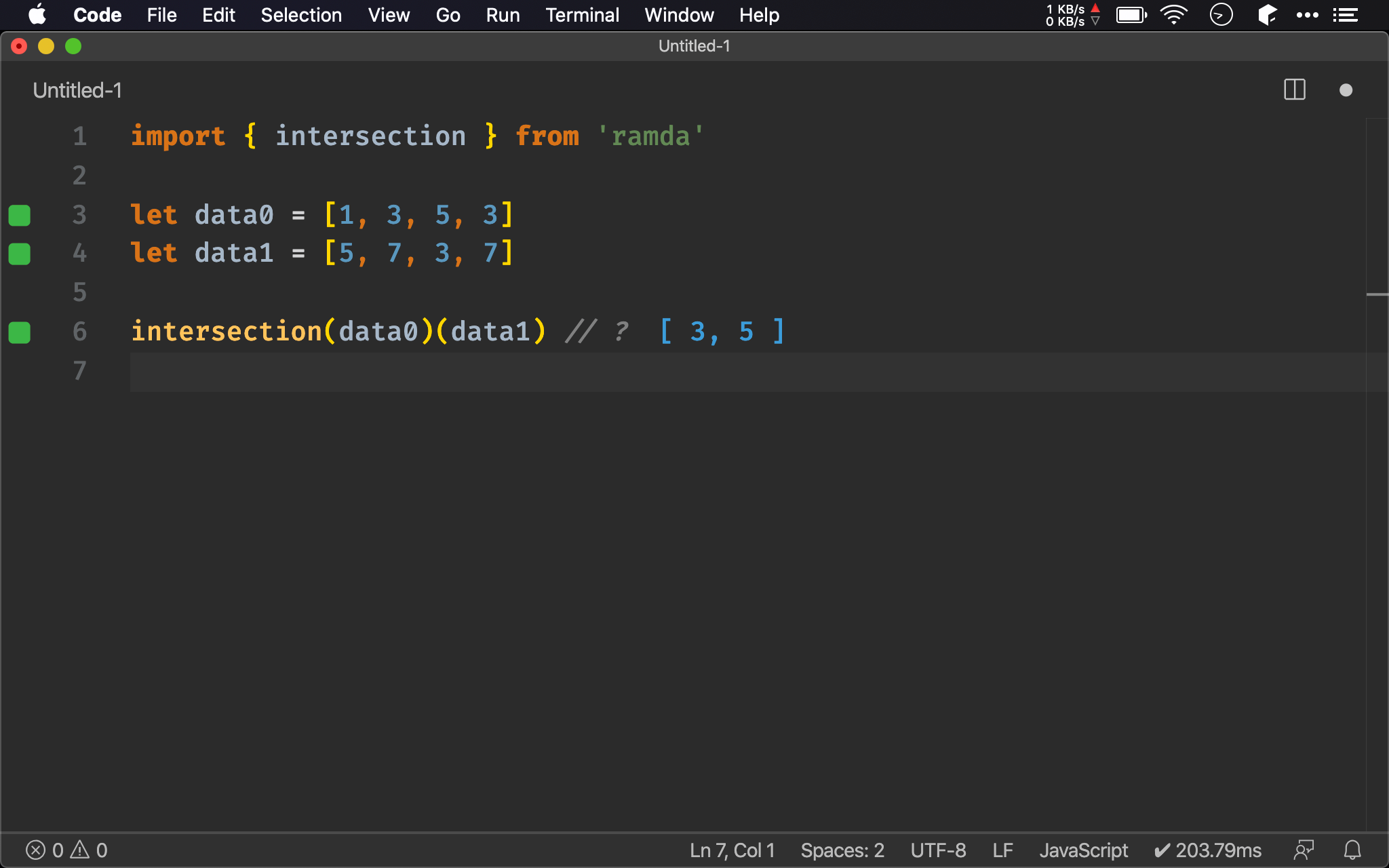
Task: Click the network speed menu bar indicator
Action: (x=1072, y=15)
